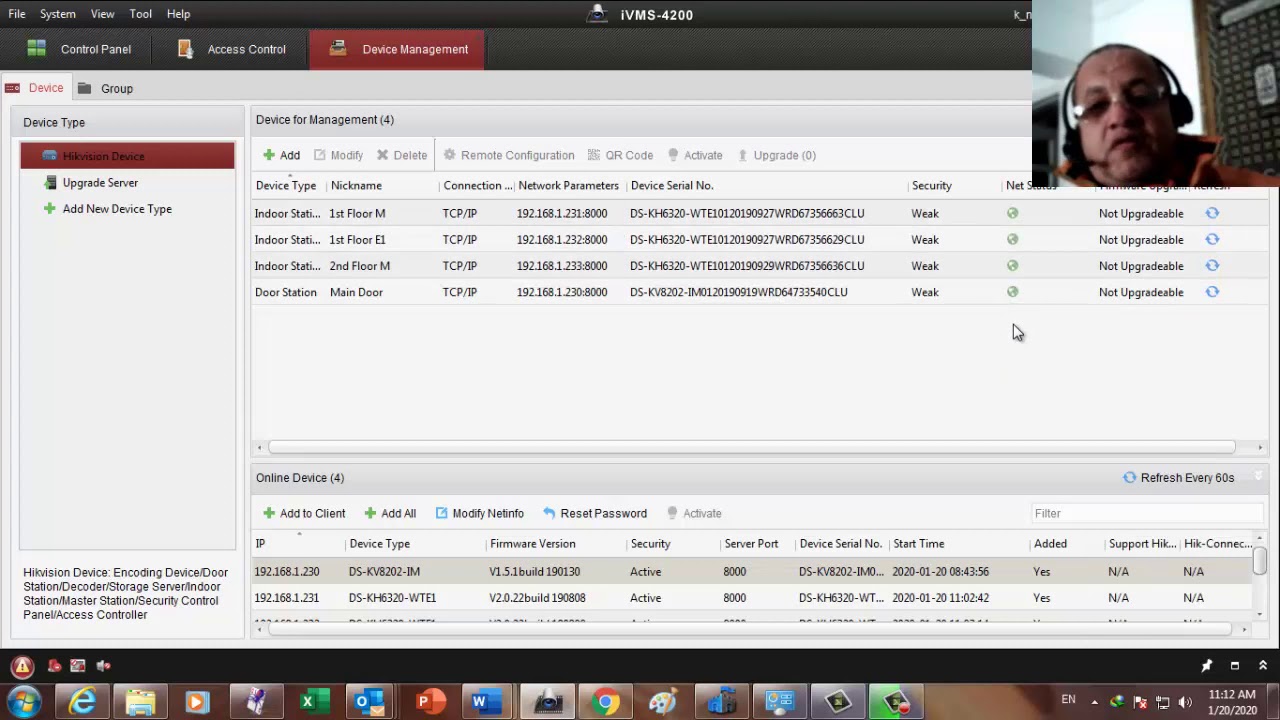Click Add to Client button

304,513
